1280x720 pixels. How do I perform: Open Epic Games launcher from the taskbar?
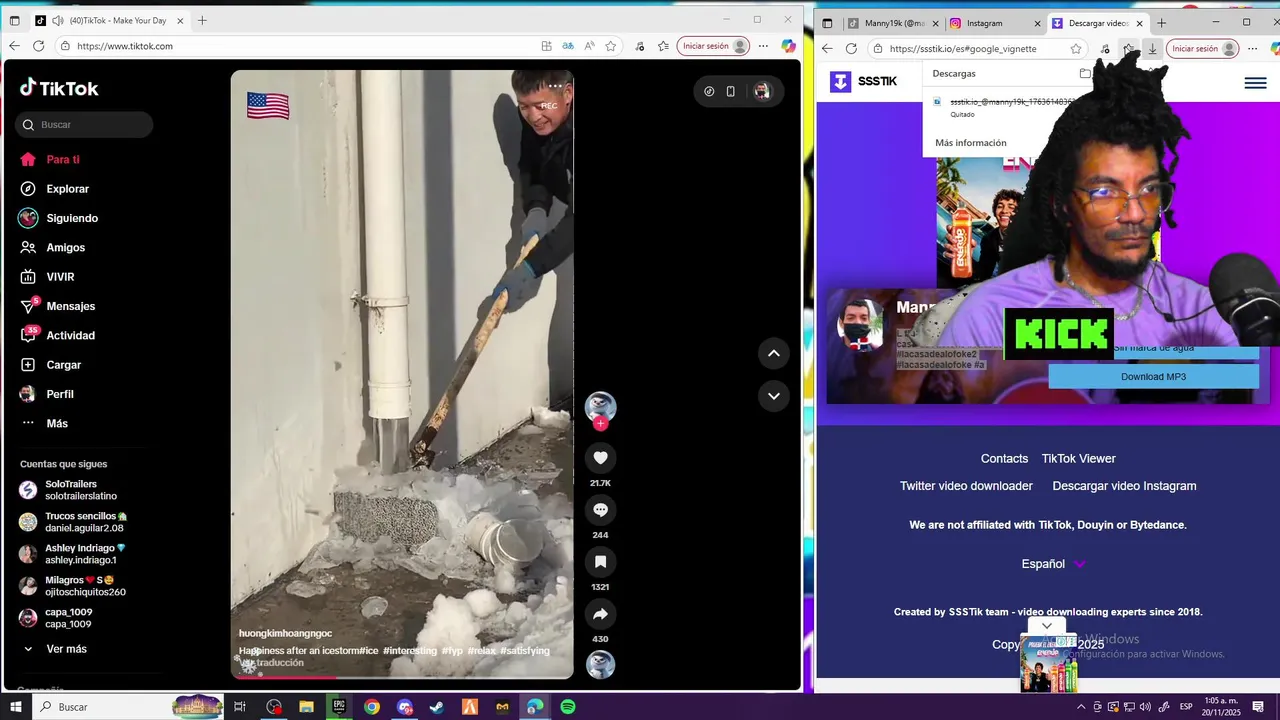[339, 707]
